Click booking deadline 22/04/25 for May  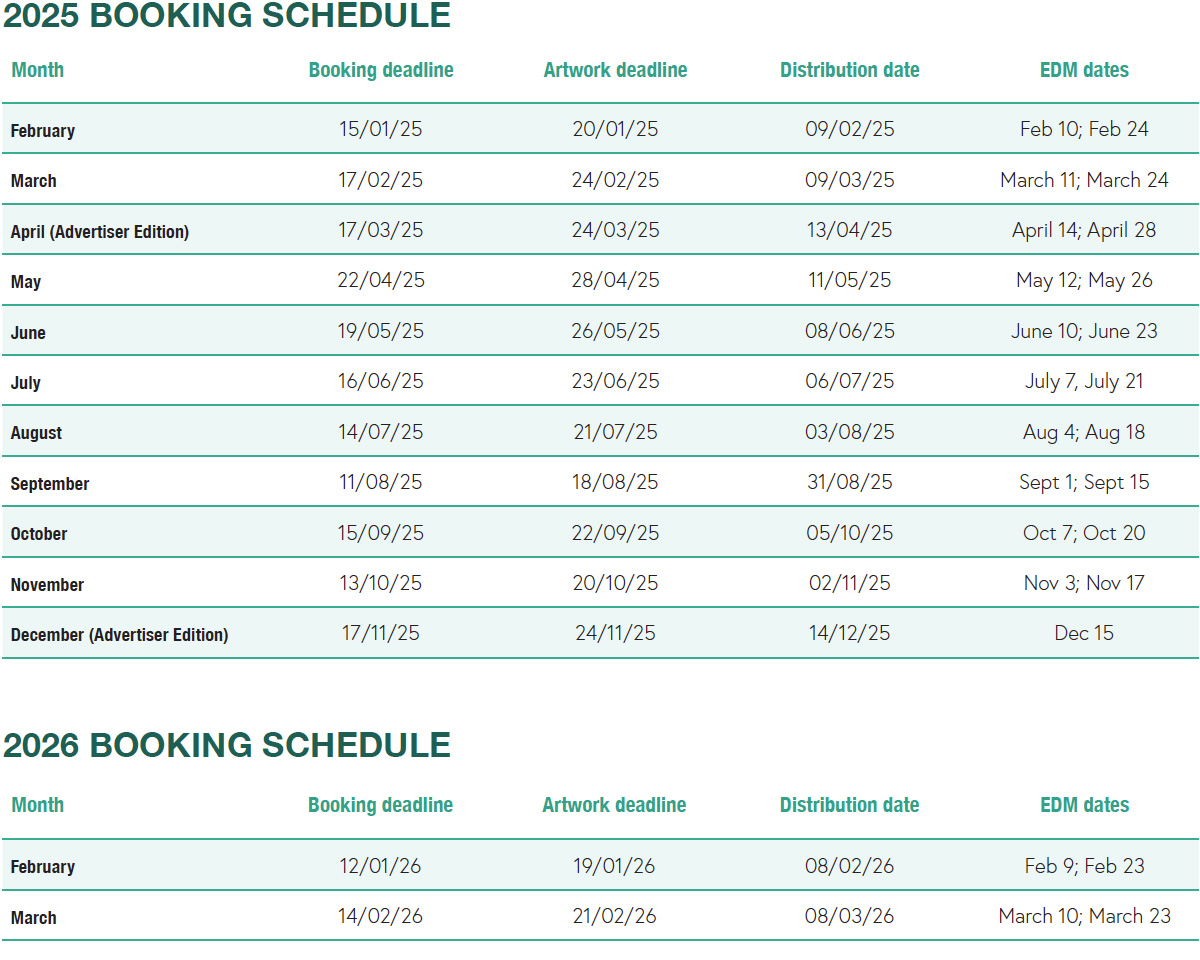[x=381, y=281]
